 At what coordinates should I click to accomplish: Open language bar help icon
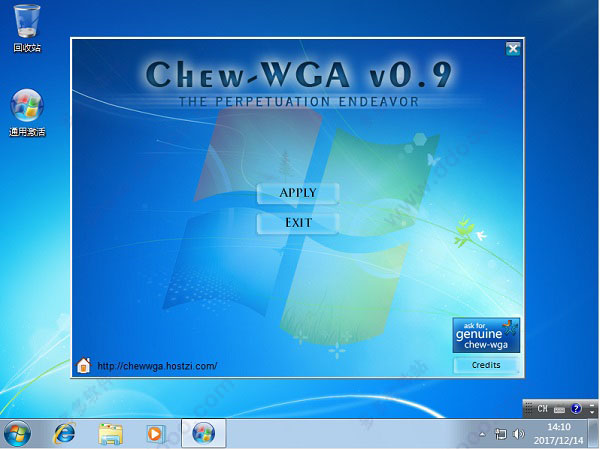tap(576, 408)
